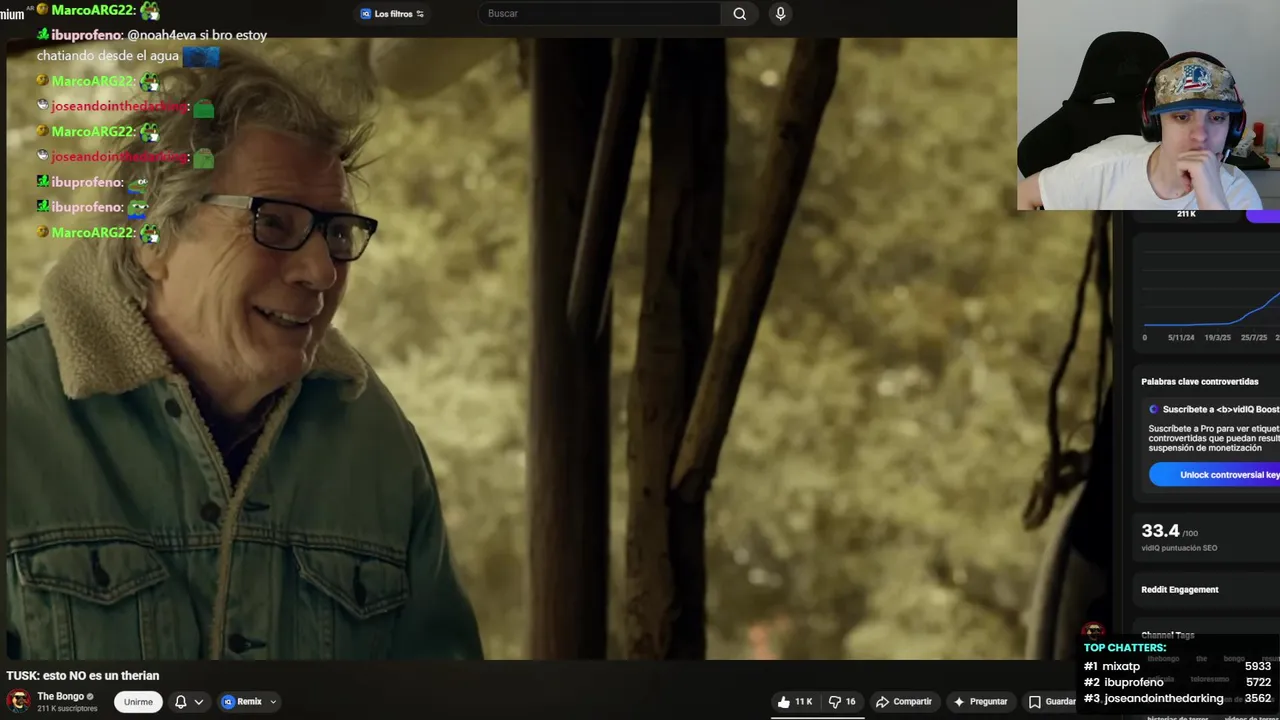
Task: Click the 33.4 vidIQ SEO score
Action: tap(1161, 531)
